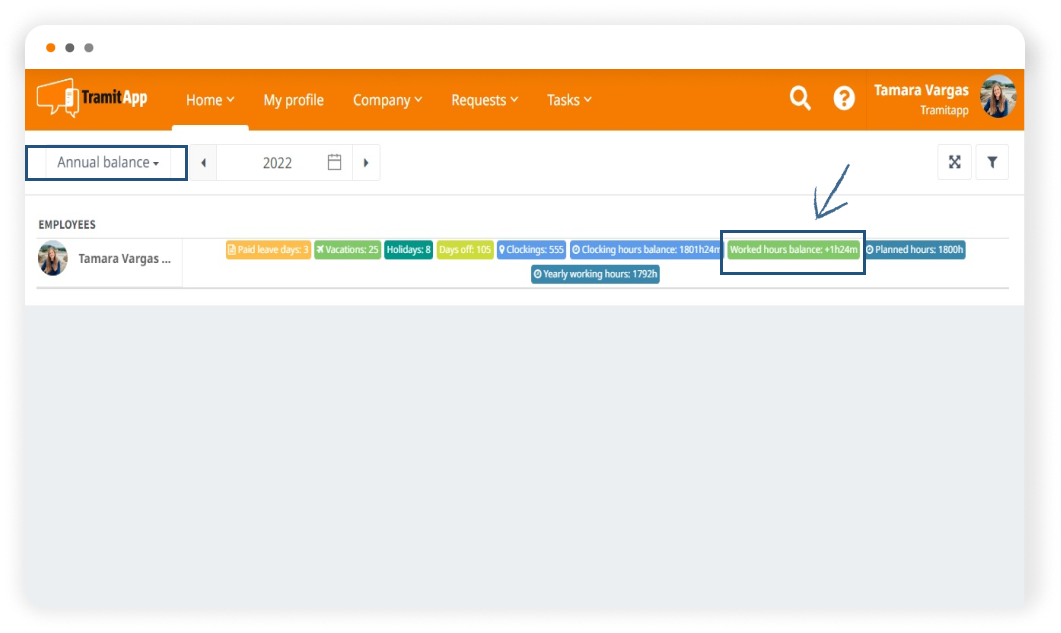1061x633 pixels.
Task: Expand the Company menu
Action: click(387, 100)
